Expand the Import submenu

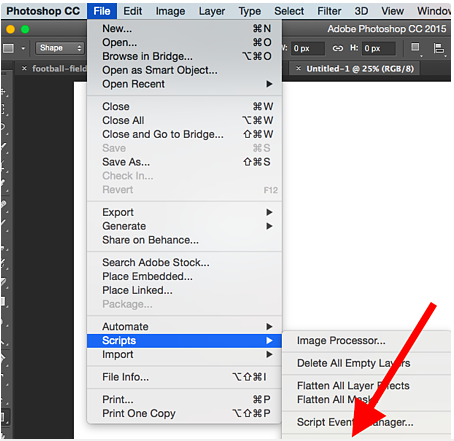point(184,354)
